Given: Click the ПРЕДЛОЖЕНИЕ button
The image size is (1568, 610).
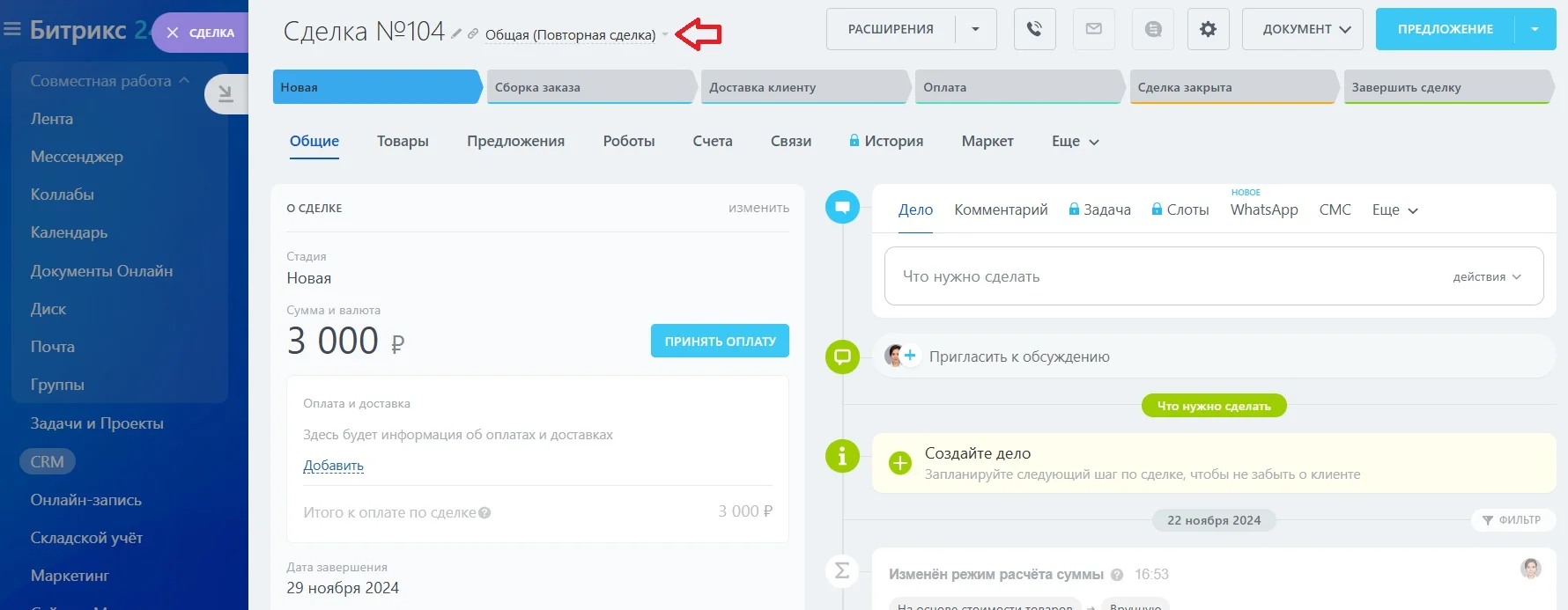Looking at the screenshot, I should click(1446, 29).
